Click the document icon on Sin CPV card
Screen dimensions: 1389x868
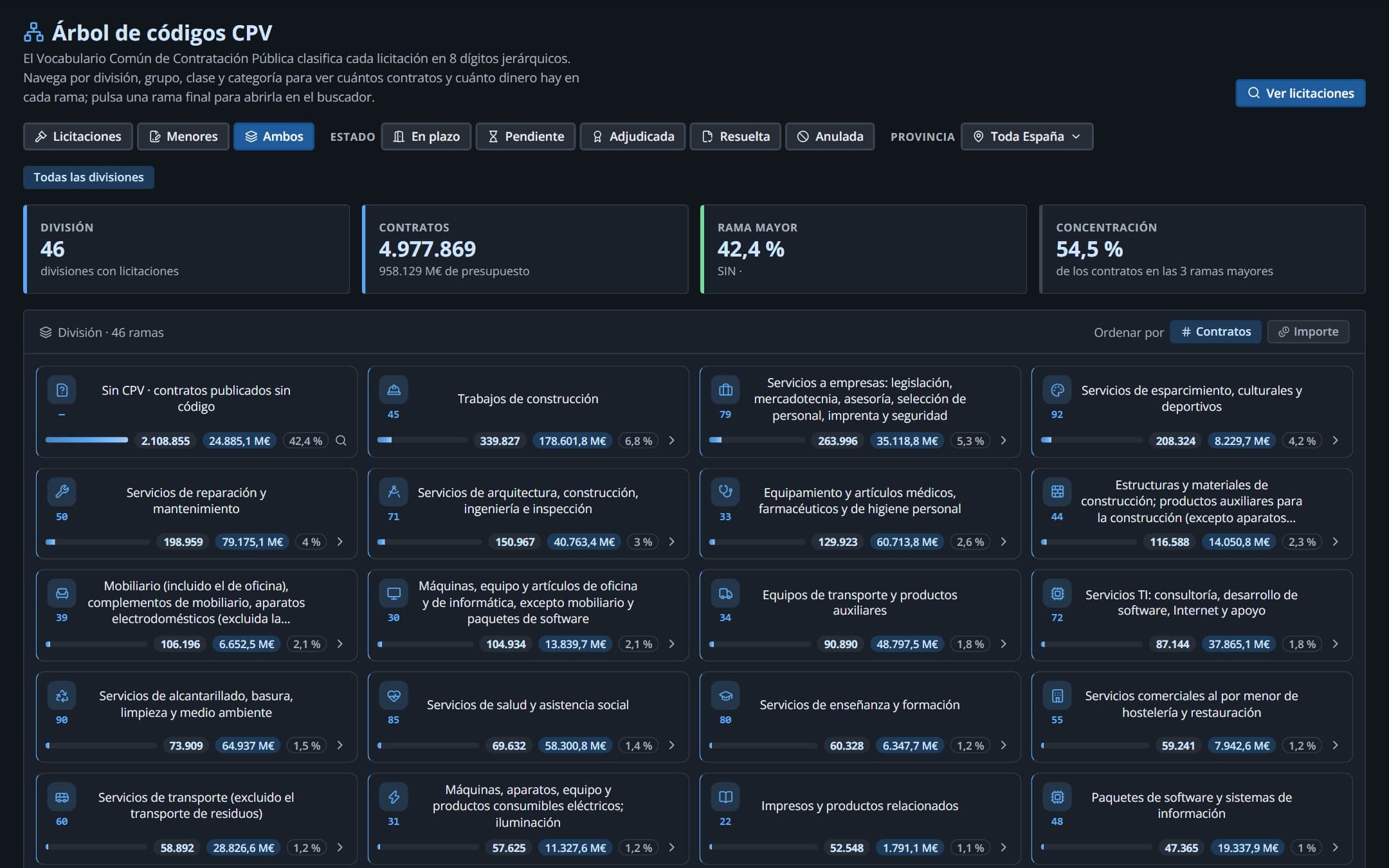click(62, 390)
